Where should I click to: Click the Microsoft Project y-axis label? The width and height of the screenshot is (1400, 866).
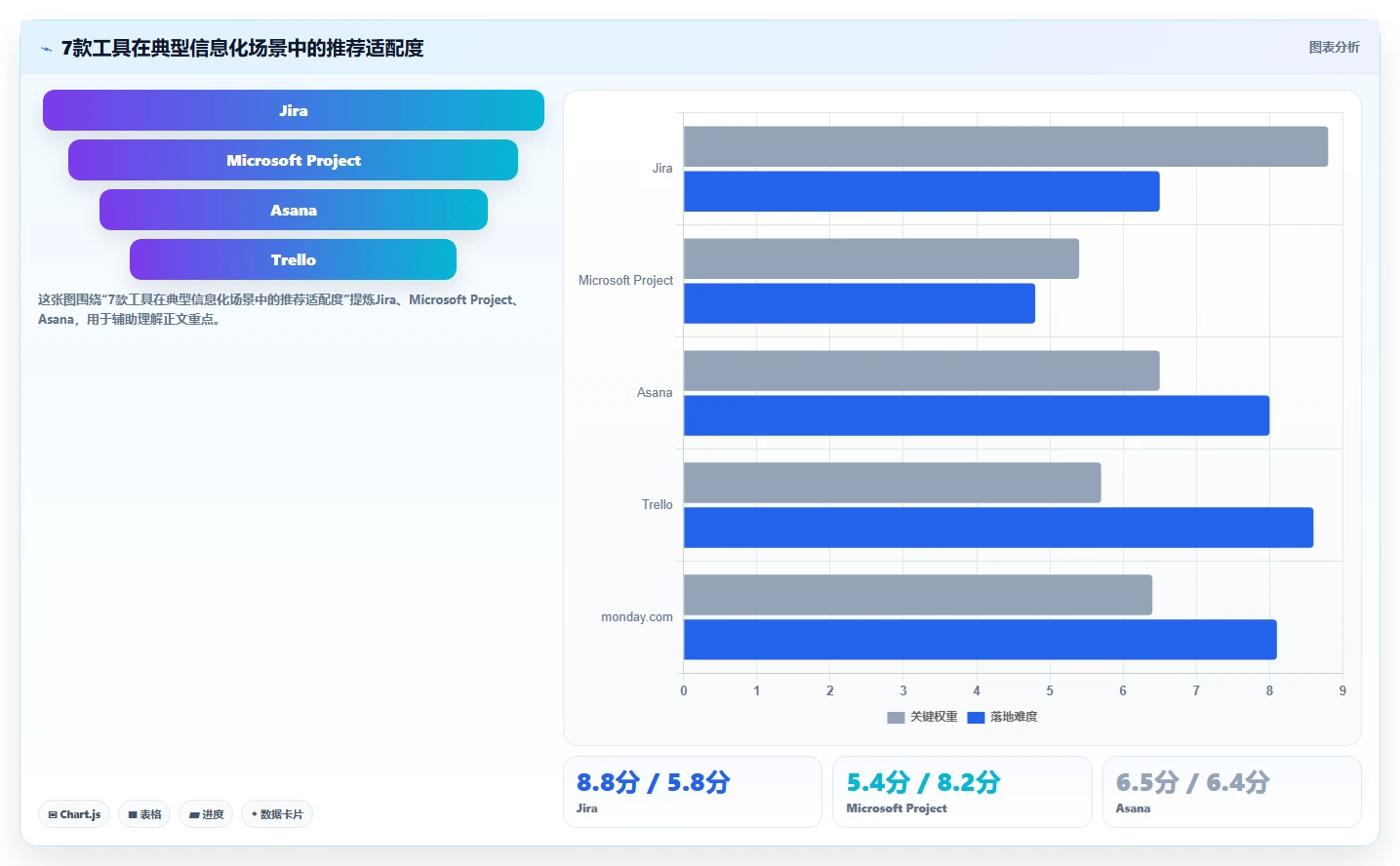[x=626, y=281]
